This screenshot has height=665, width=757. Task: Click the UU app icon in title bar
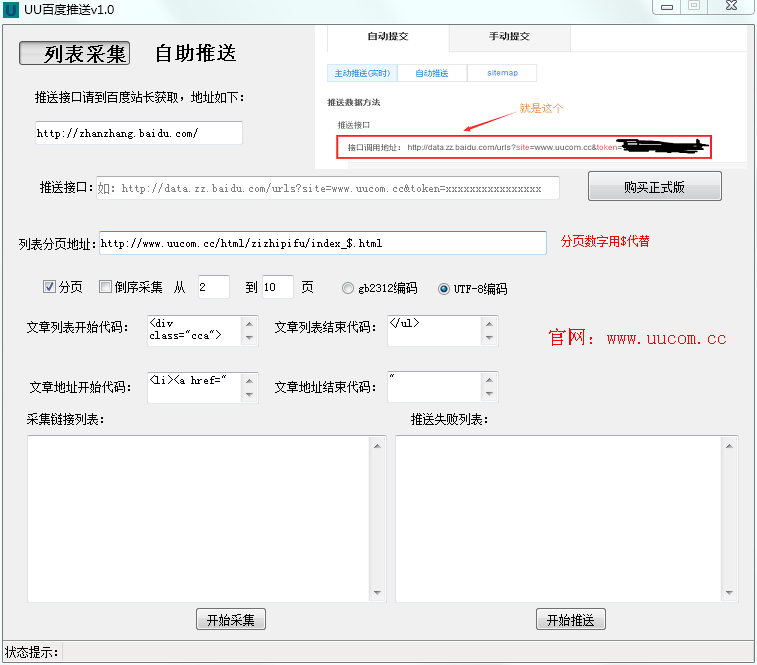[11, 9]
